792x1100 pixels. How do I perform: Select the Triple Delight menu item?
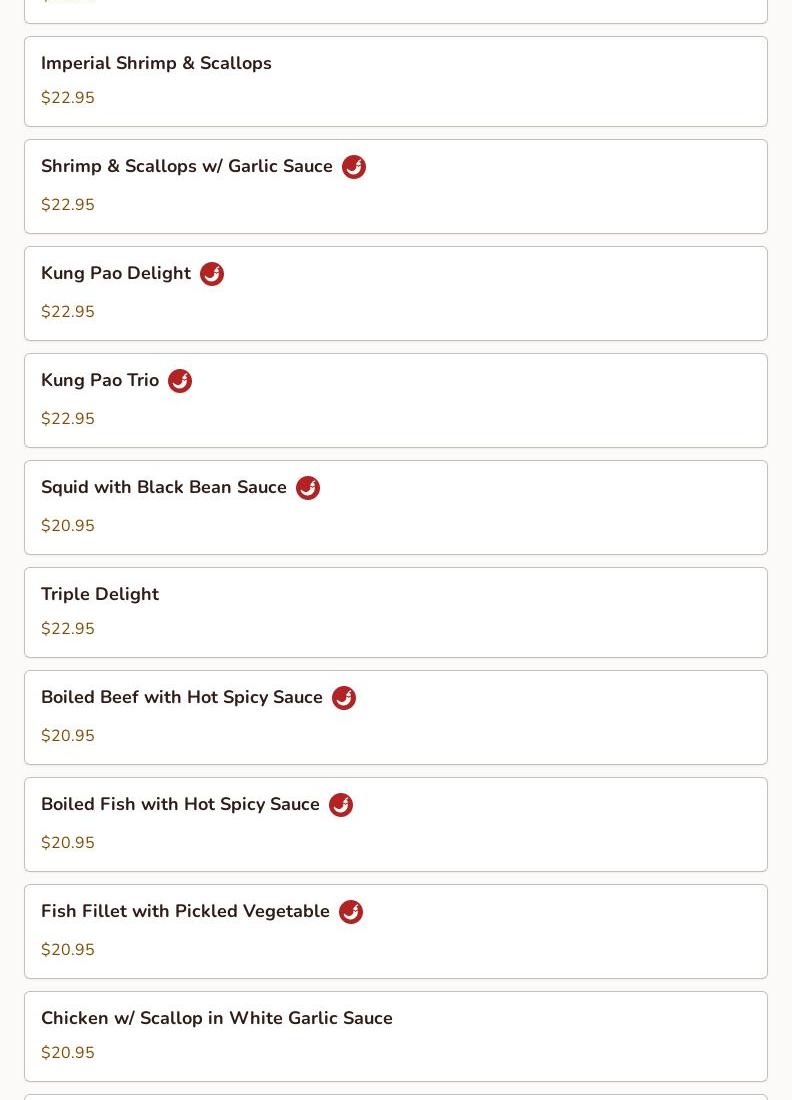(x=100, y=594)
